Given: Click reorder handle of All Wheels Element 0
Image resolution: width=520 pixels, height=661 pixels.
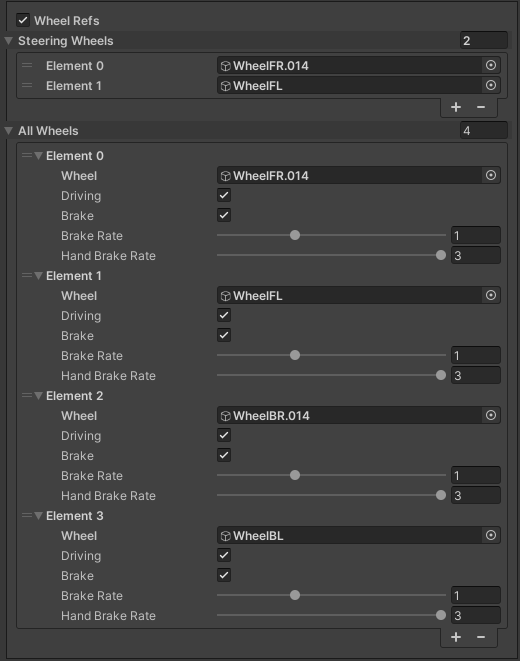Looking at the screenshot, I should [x=27, y=156].
